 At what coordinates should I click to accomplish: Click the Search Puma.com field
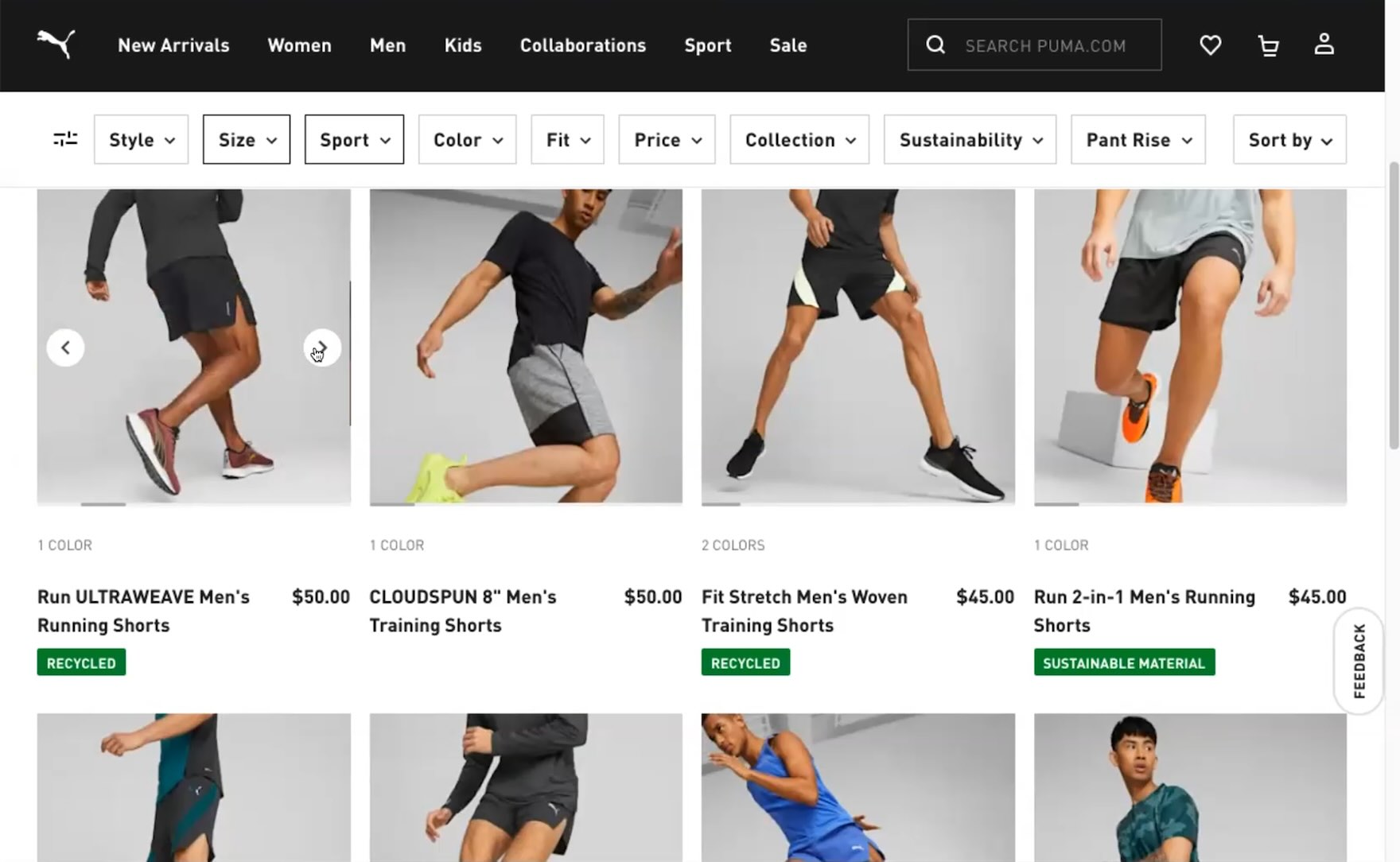[1045, 45]
